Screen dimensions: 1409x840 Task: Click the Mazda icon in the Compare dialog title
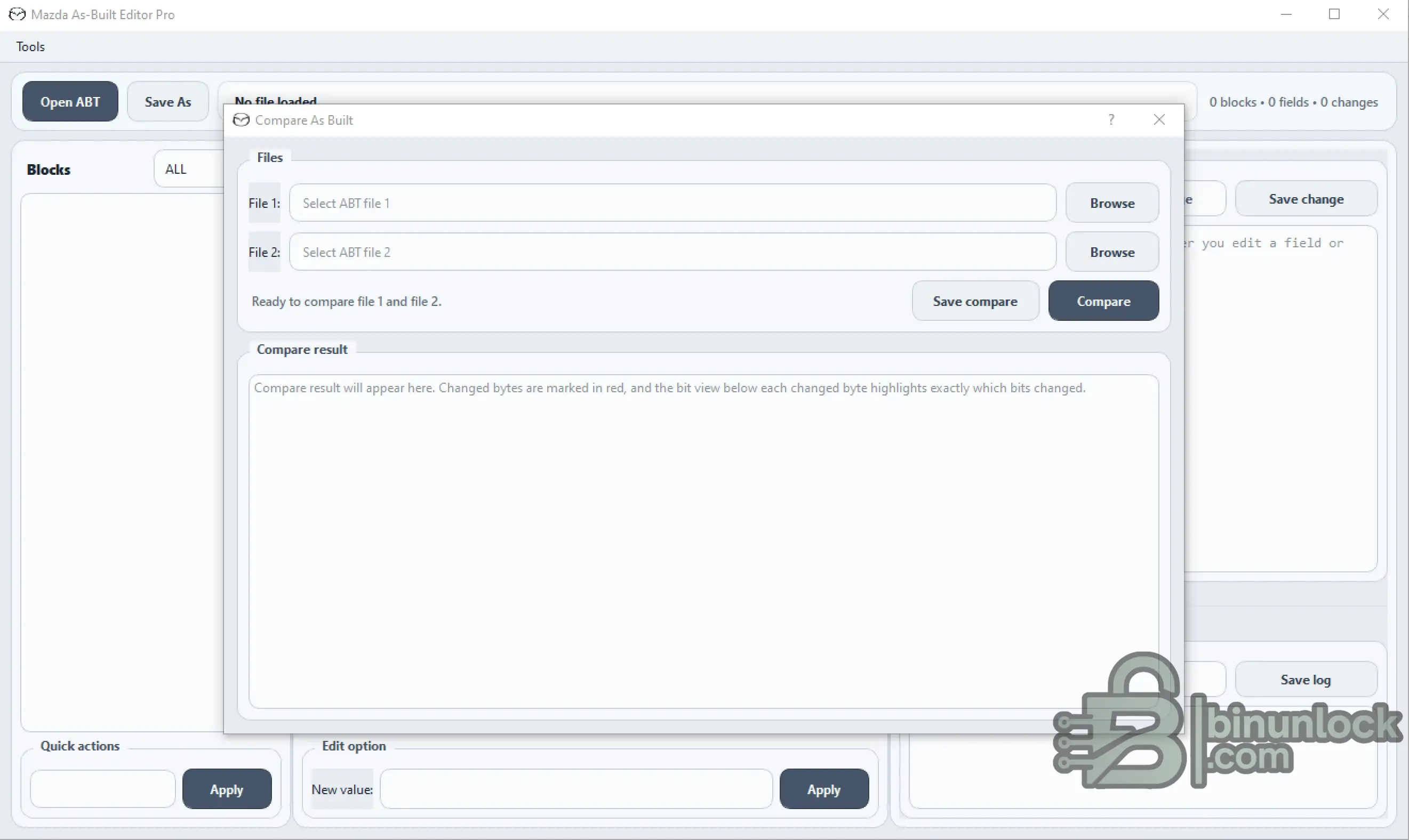[241, 120]
